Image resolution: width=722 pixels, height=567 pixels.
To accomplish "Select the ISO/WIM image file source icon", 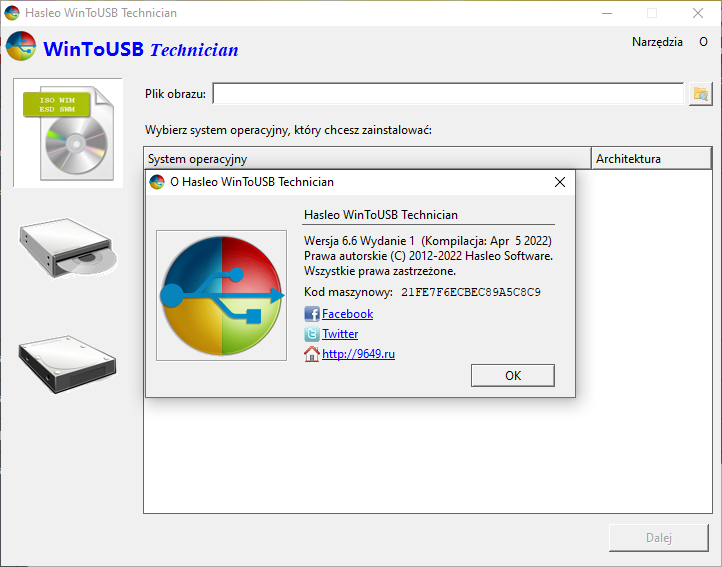I will pos(68,133).
